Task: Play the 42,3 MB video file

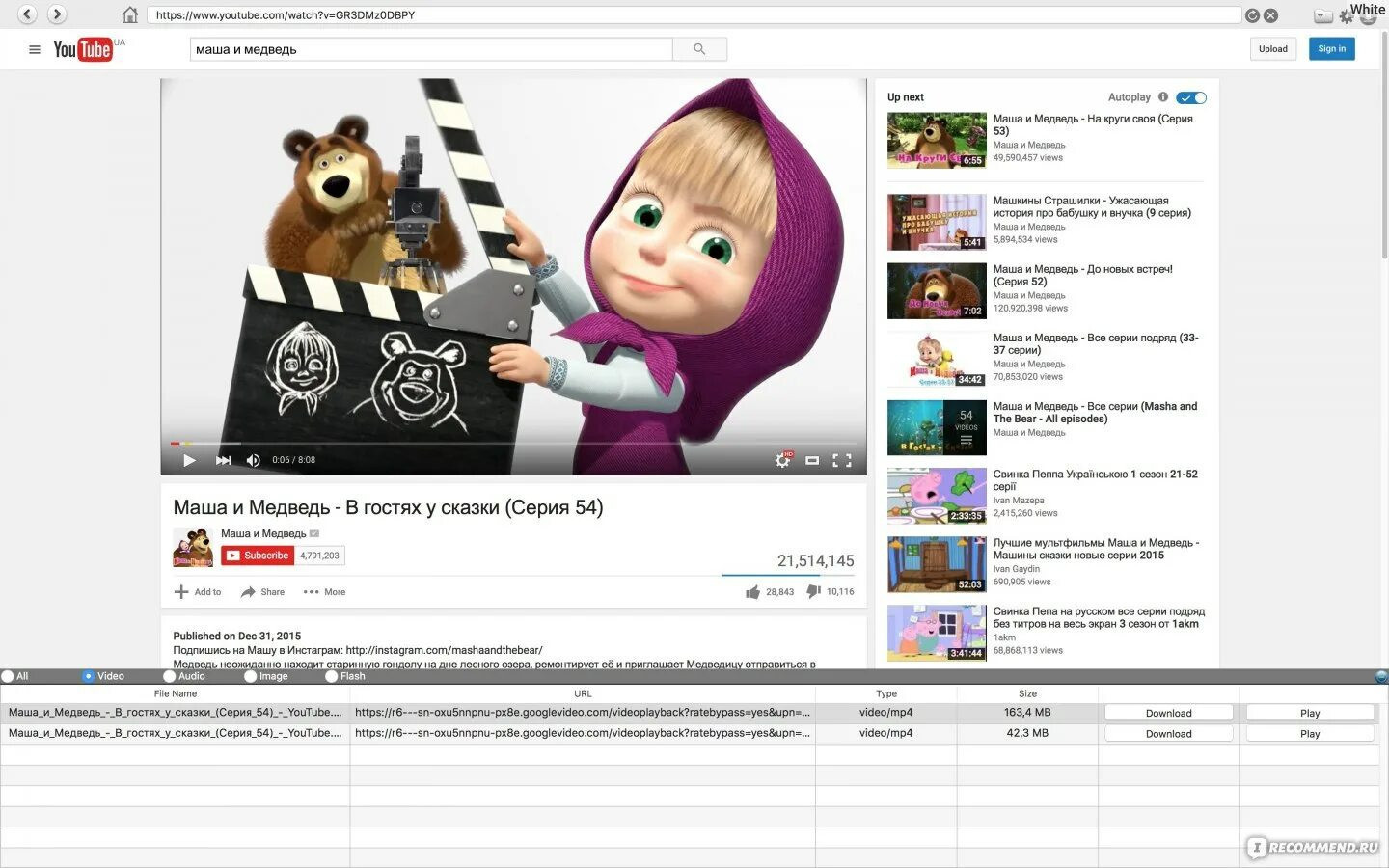Action: point(1310,734)
